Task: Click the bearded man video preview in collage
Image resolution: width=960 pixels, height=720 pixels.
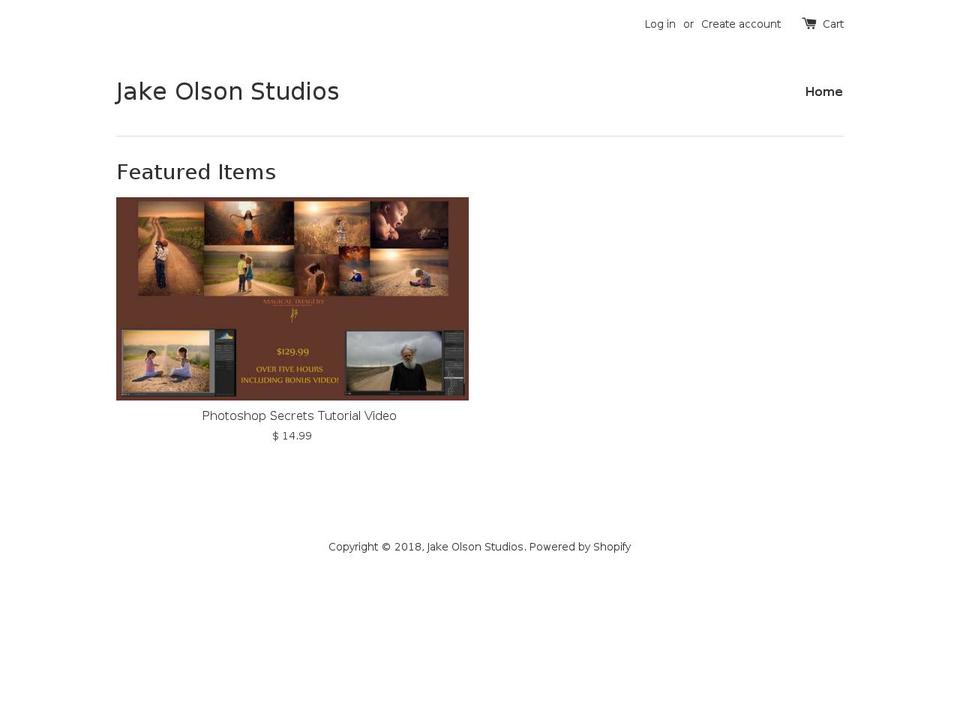Action: pyautogui.click(x=405, y=362)
